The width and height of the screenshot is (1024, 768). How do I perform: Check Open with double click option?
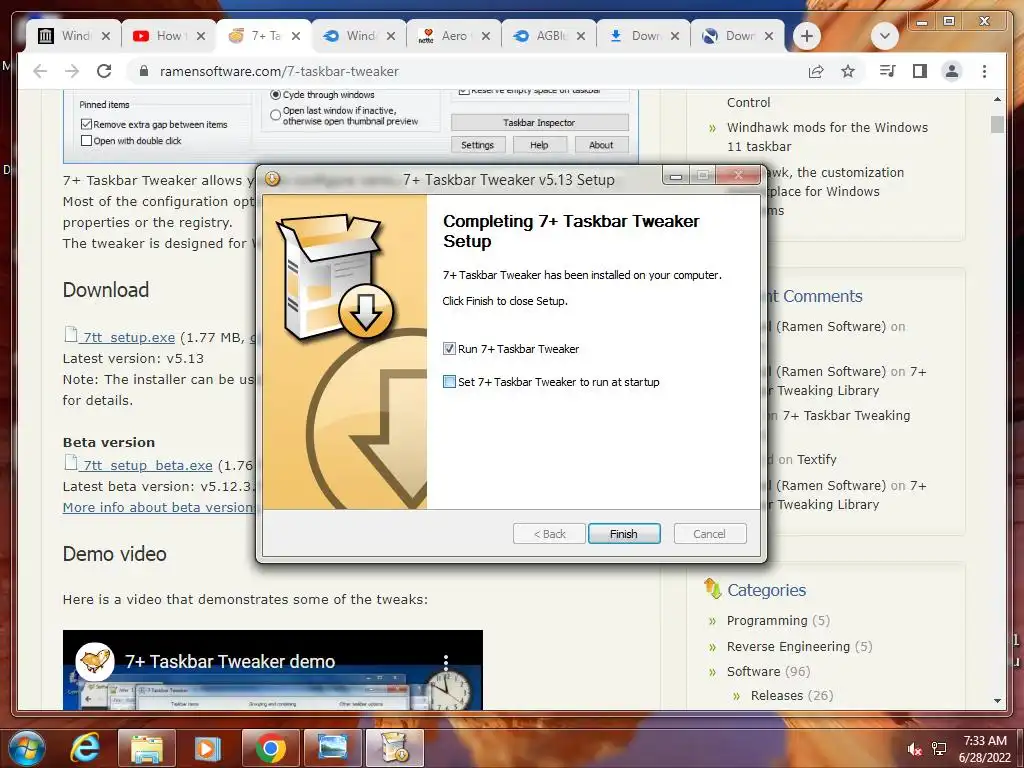[86, 140]
